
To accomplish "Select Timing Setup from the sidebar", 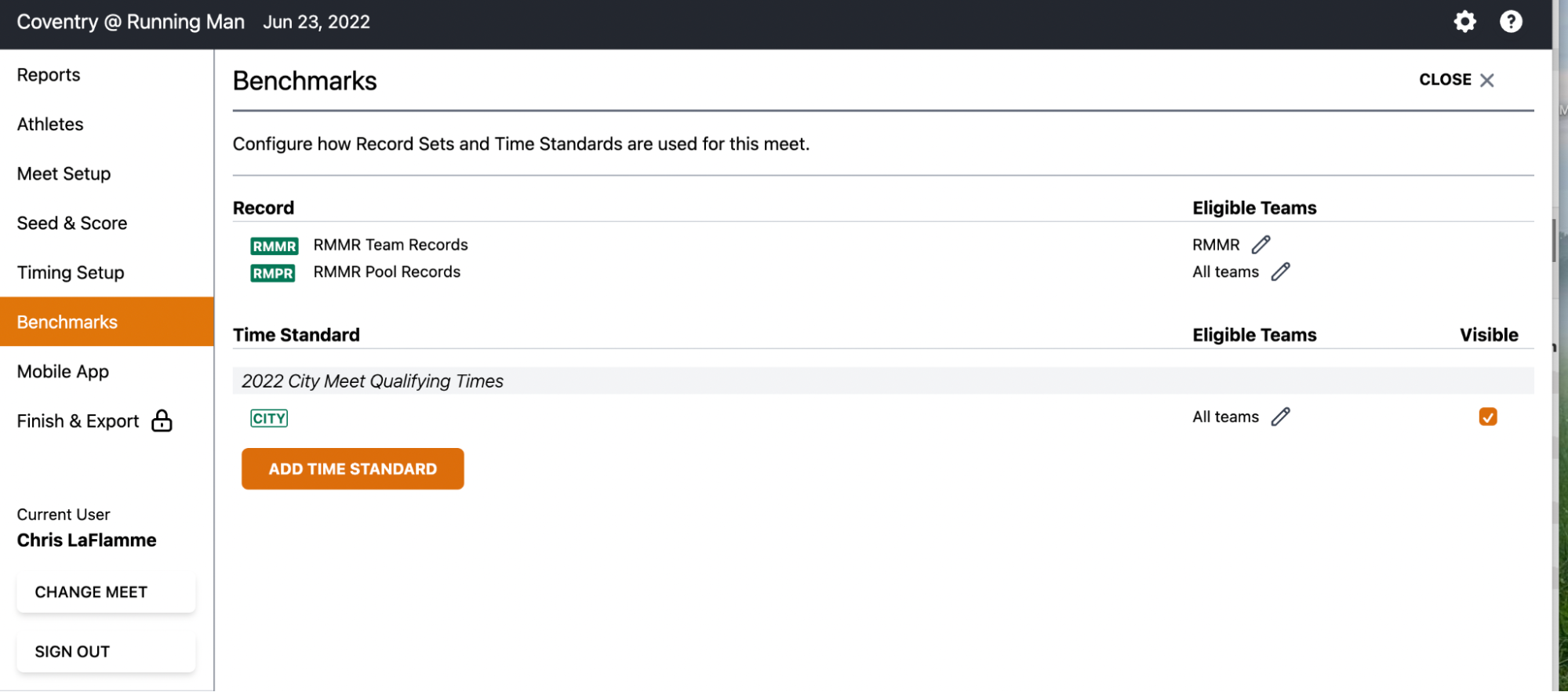I will [x=71, y=273].
